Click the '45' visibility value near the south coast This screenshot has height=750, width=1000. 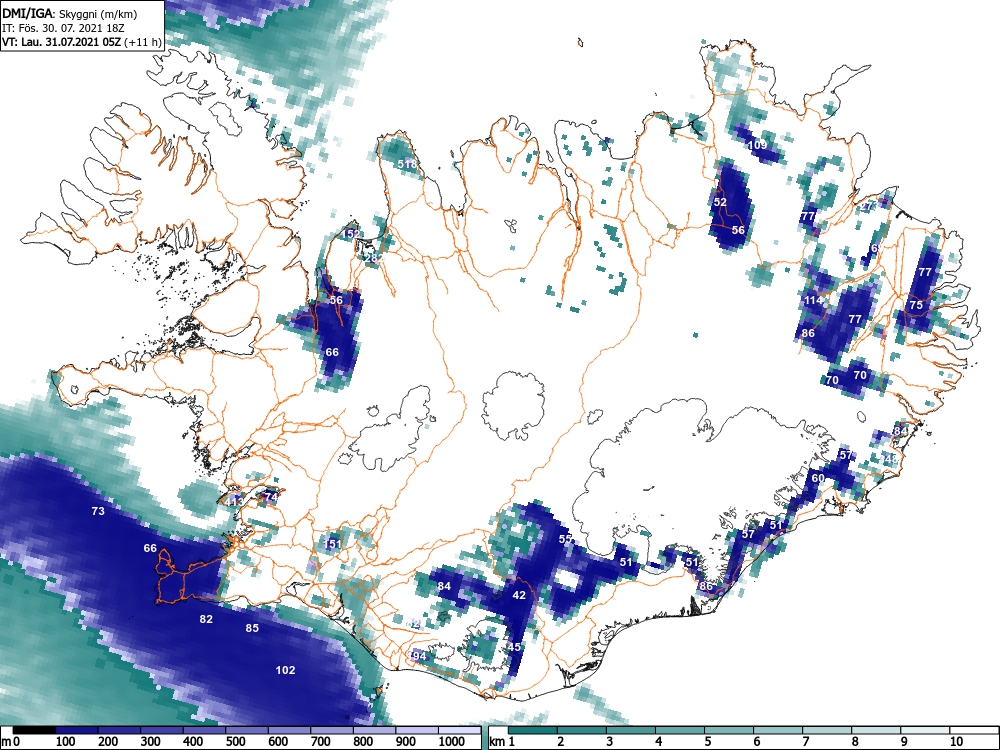click(x=515, y=647)
